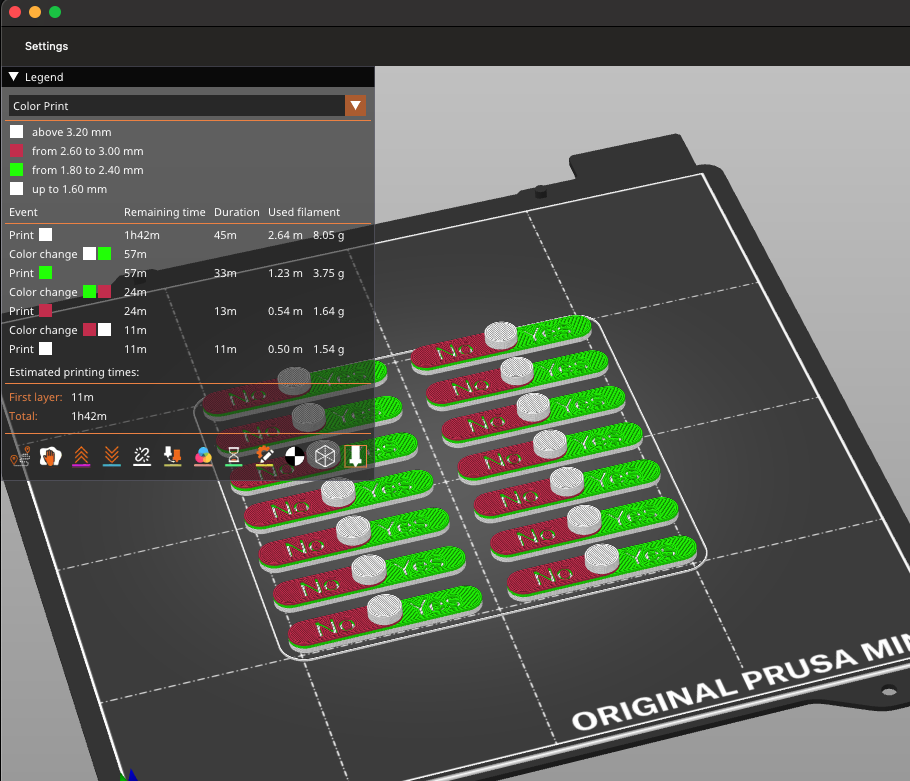Collapse the Legend panel triangle
This screenshot has width=910, height=781.
coord(14,77)
